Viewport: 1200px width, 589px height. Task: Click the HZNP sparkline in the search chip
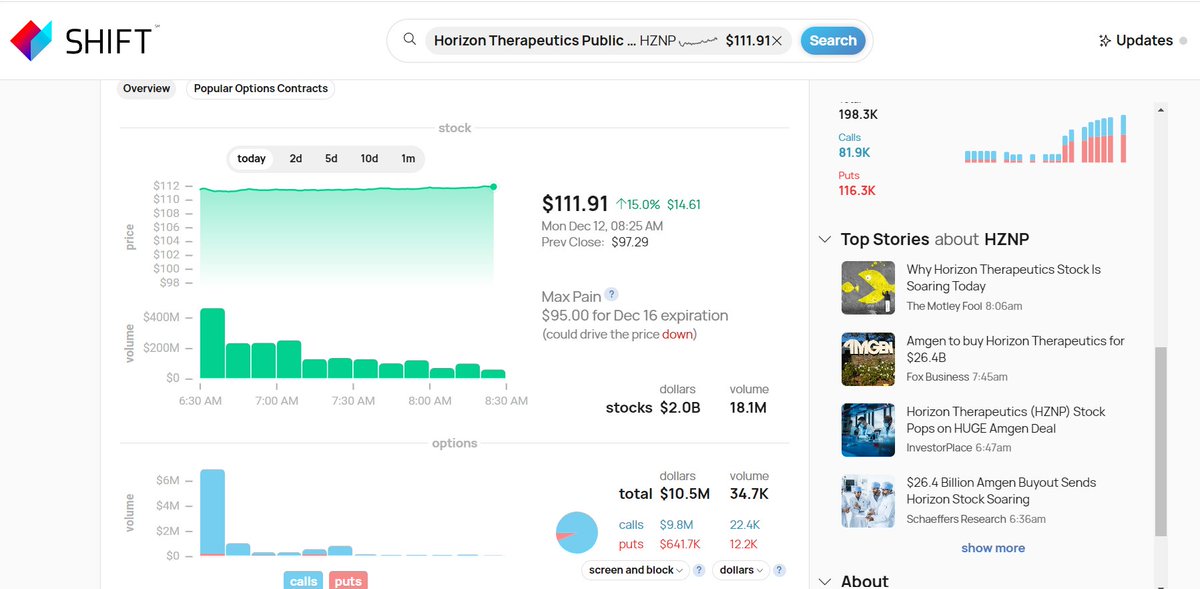699,41
